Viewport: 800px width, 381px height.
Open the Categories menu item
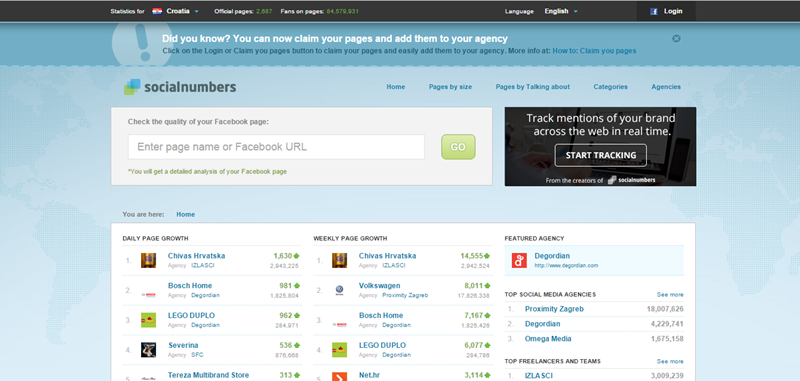610,87
